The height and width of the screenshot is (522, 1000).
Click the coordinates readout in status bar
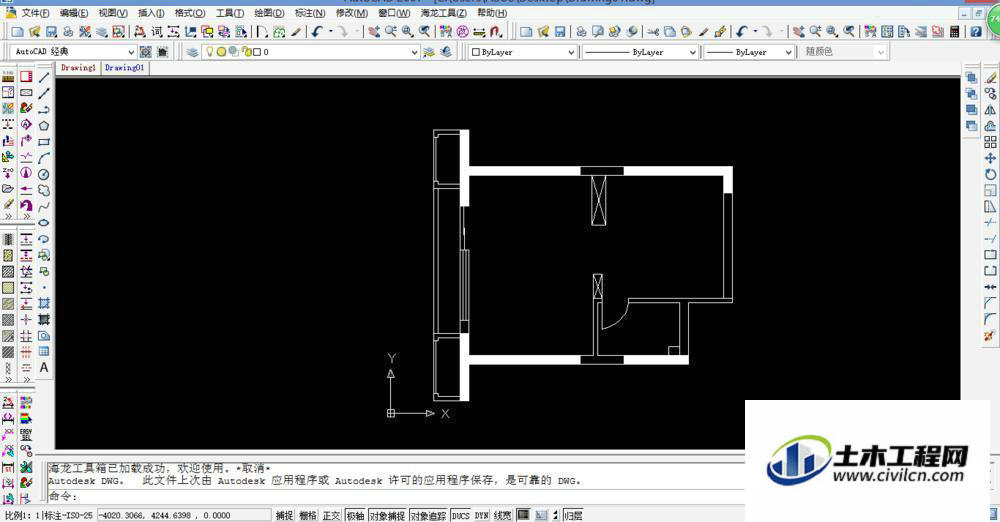pos(184,516)
